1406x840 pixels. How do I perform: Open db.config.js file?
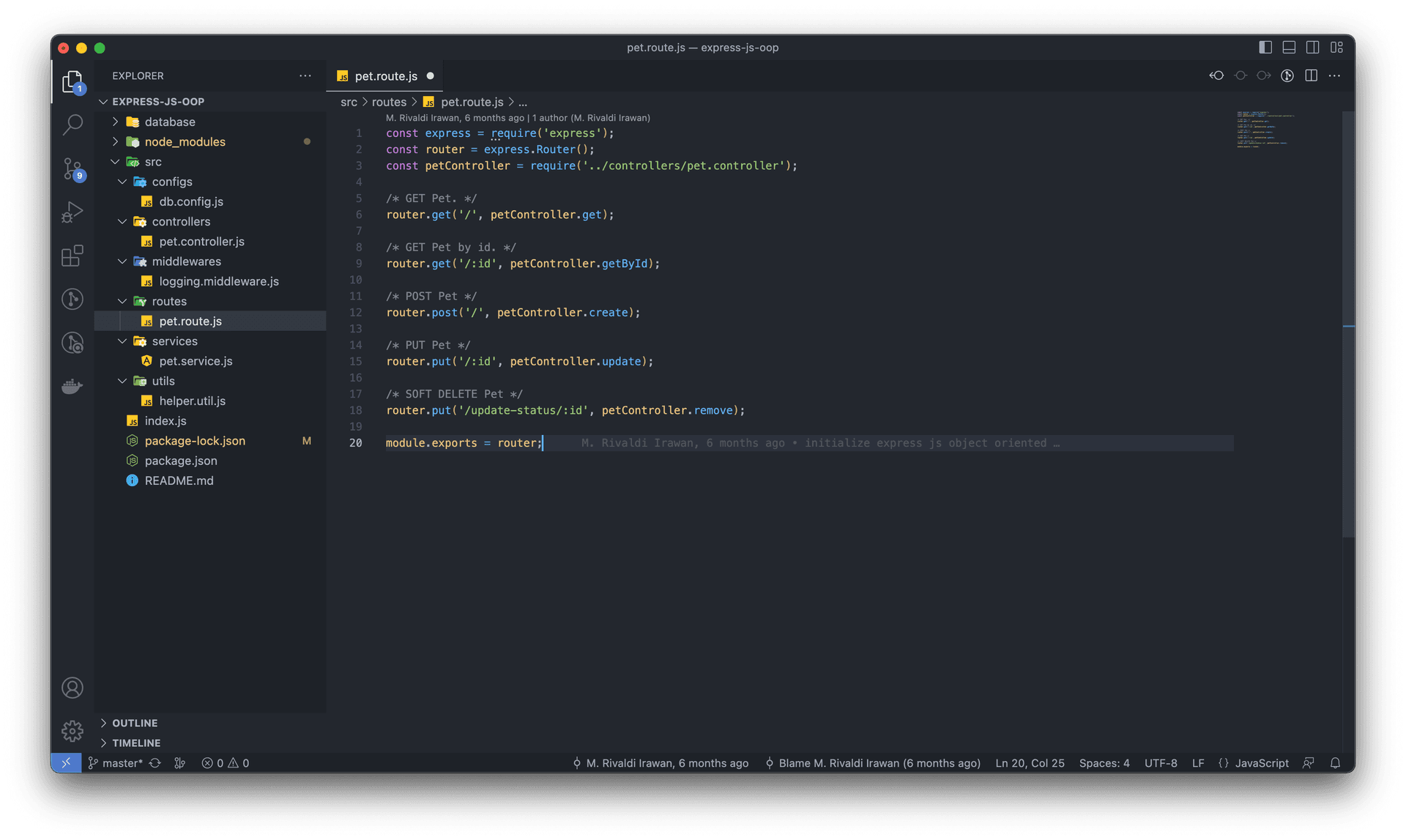[x=191, y=201]
